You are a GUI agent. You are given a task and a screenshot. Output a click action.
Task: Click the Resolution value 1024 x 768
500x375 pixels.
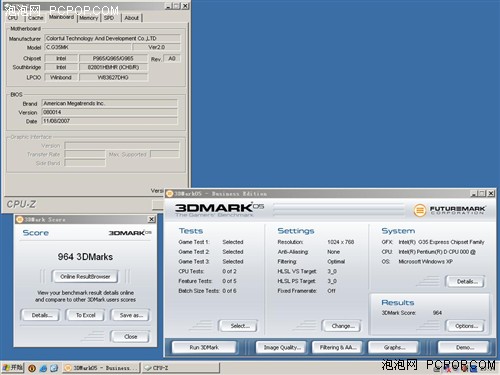coord(341,242)
